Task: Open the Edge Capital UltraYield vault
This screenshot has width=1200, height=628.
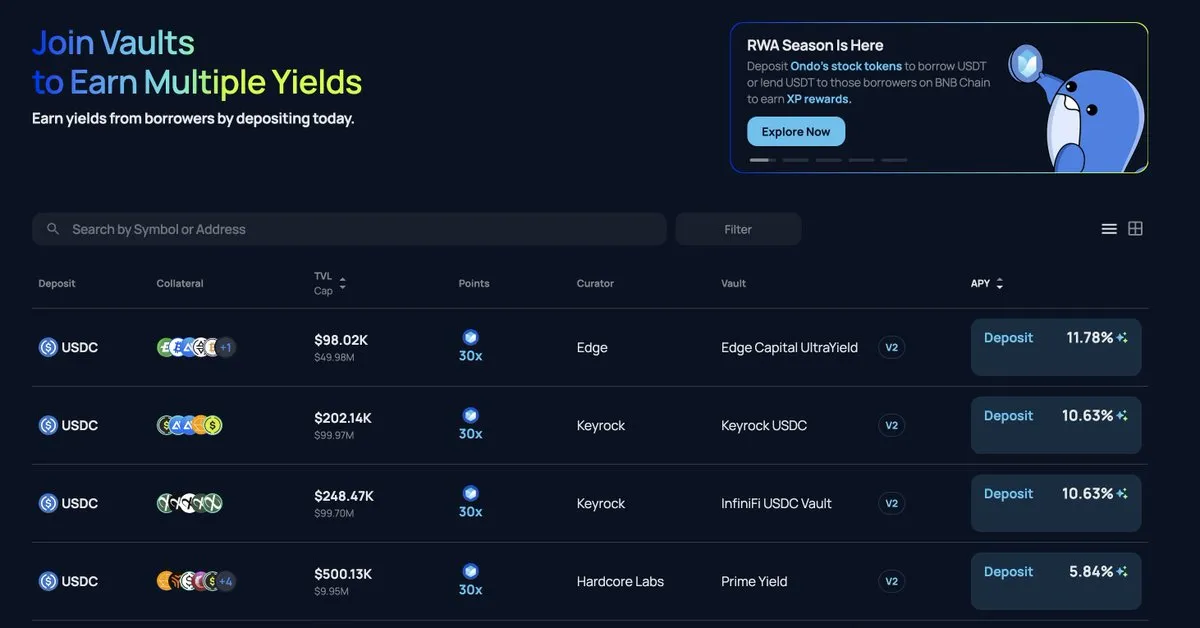Action: click(x=789, y=348)
